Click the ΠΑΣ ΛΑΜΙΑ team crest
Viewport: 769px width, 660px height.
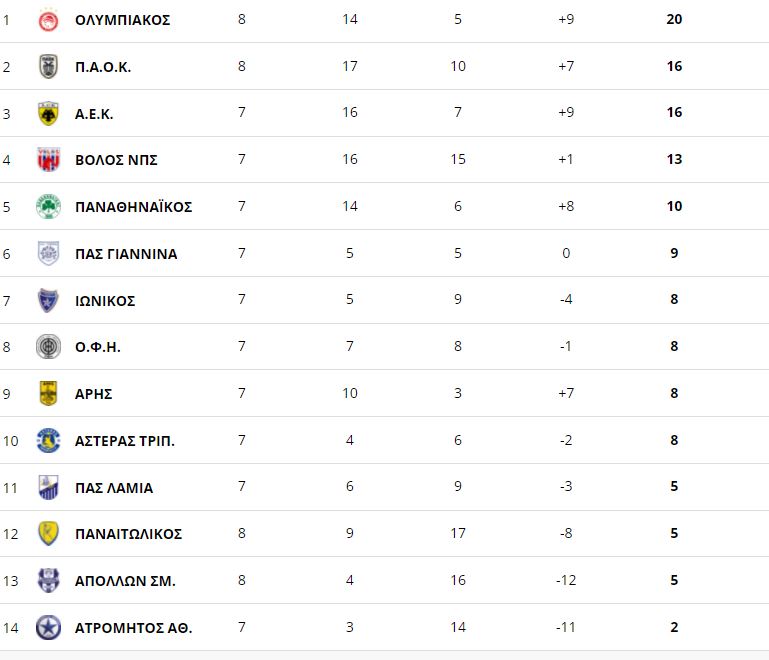[x=48, y=487]
